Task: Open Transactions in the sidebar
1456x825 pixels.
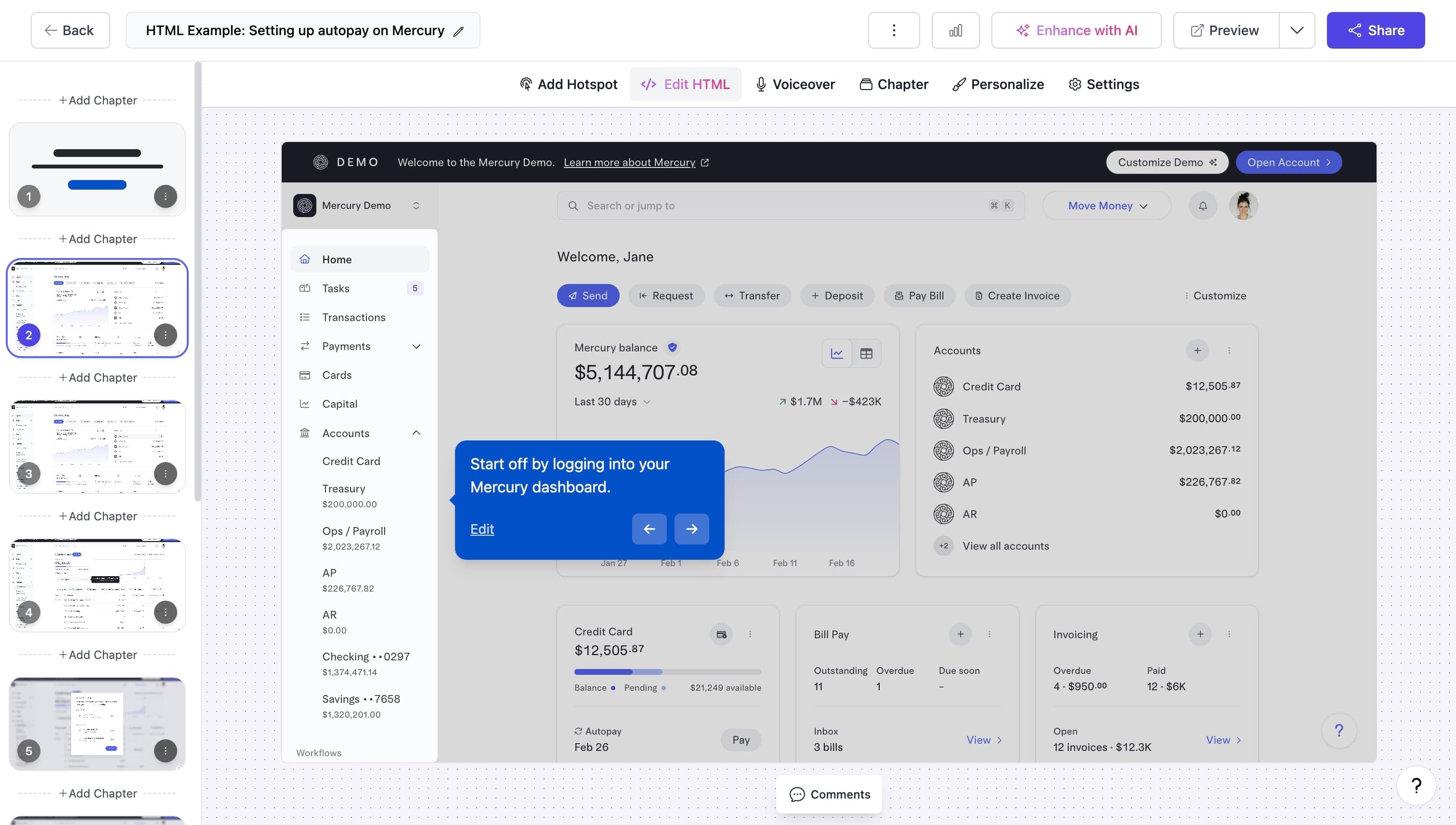Action: pyautogui.click(x=359, y=317)
